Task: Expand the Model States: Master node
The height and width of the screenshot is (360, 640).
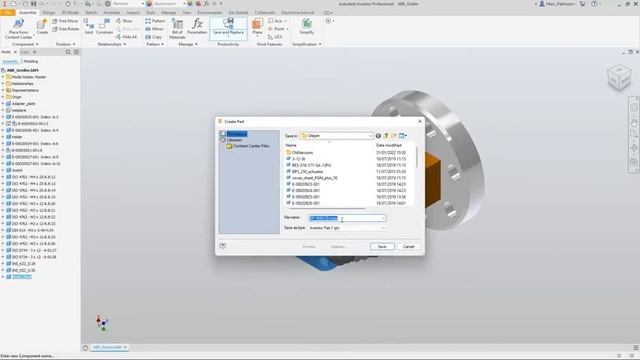Action: tap(3, 77)
